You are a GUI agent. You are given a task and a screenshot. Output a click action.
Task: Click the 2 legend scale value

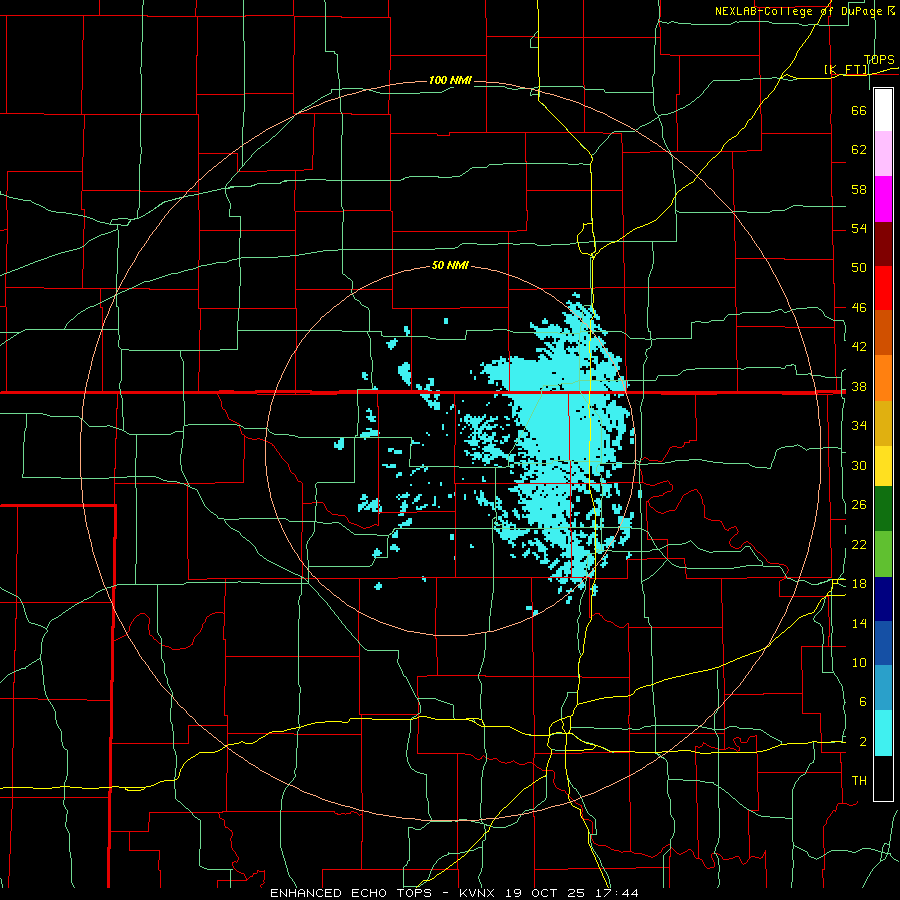862,742
